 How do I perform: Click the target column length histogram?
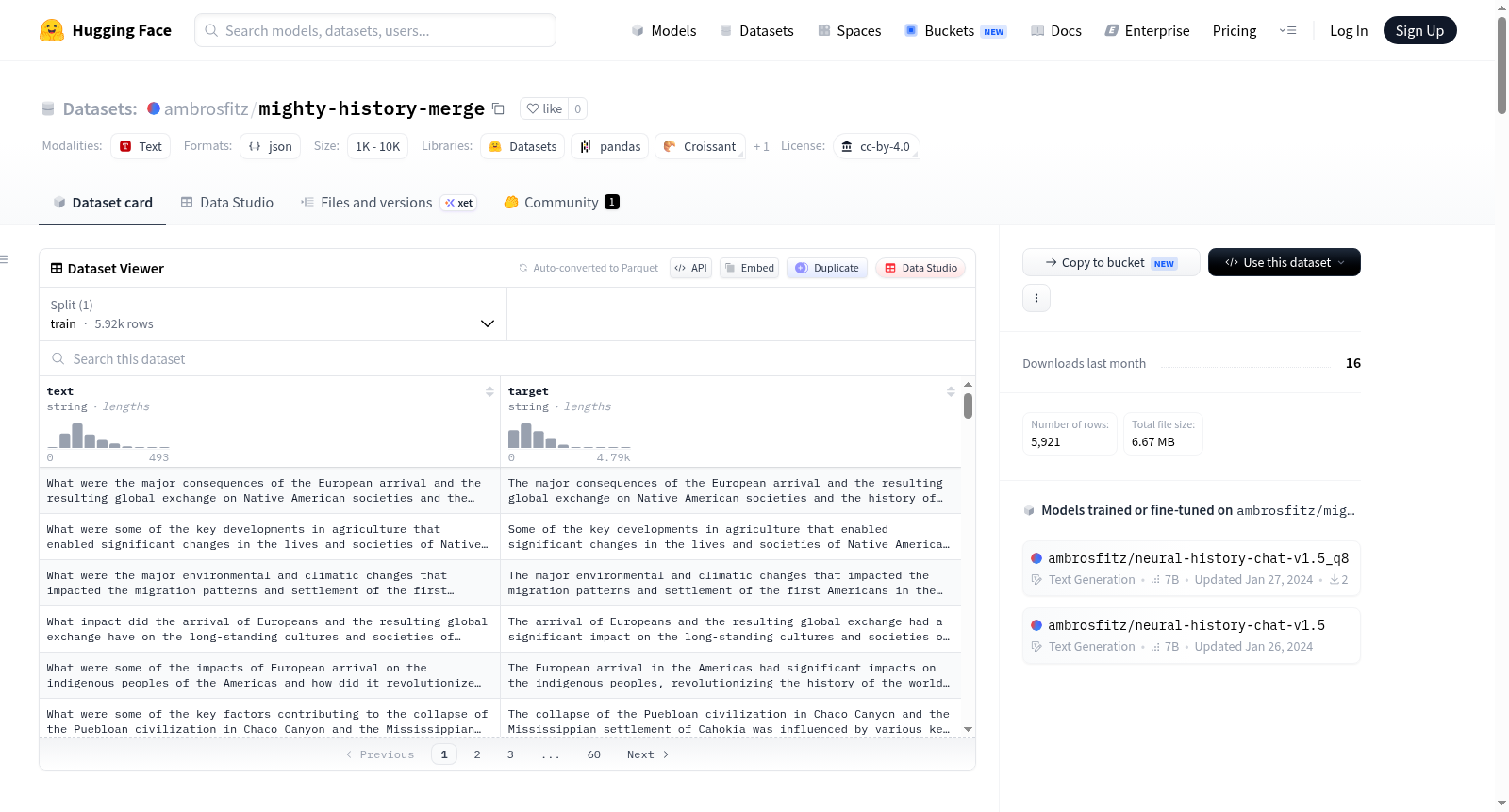[570, 435]
